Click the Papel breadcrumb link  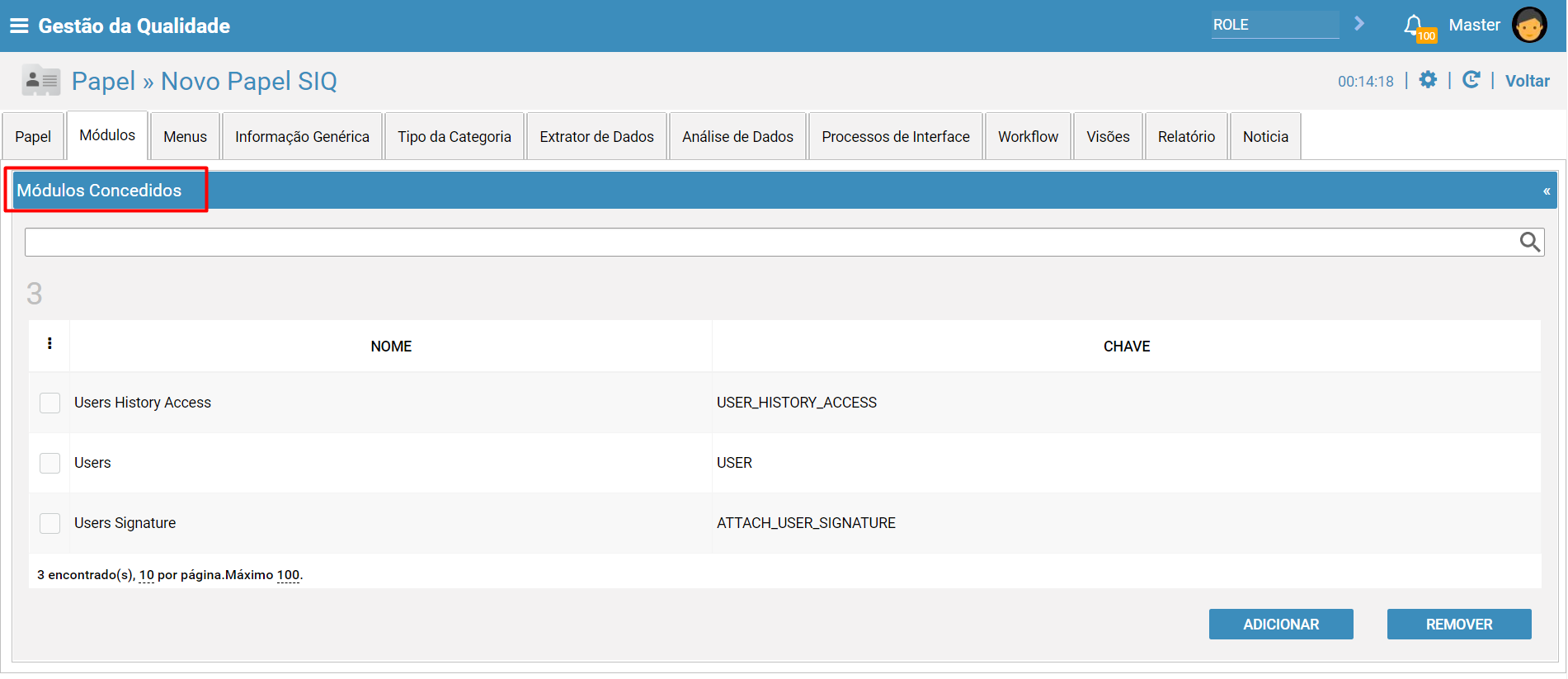coord(103,81)
